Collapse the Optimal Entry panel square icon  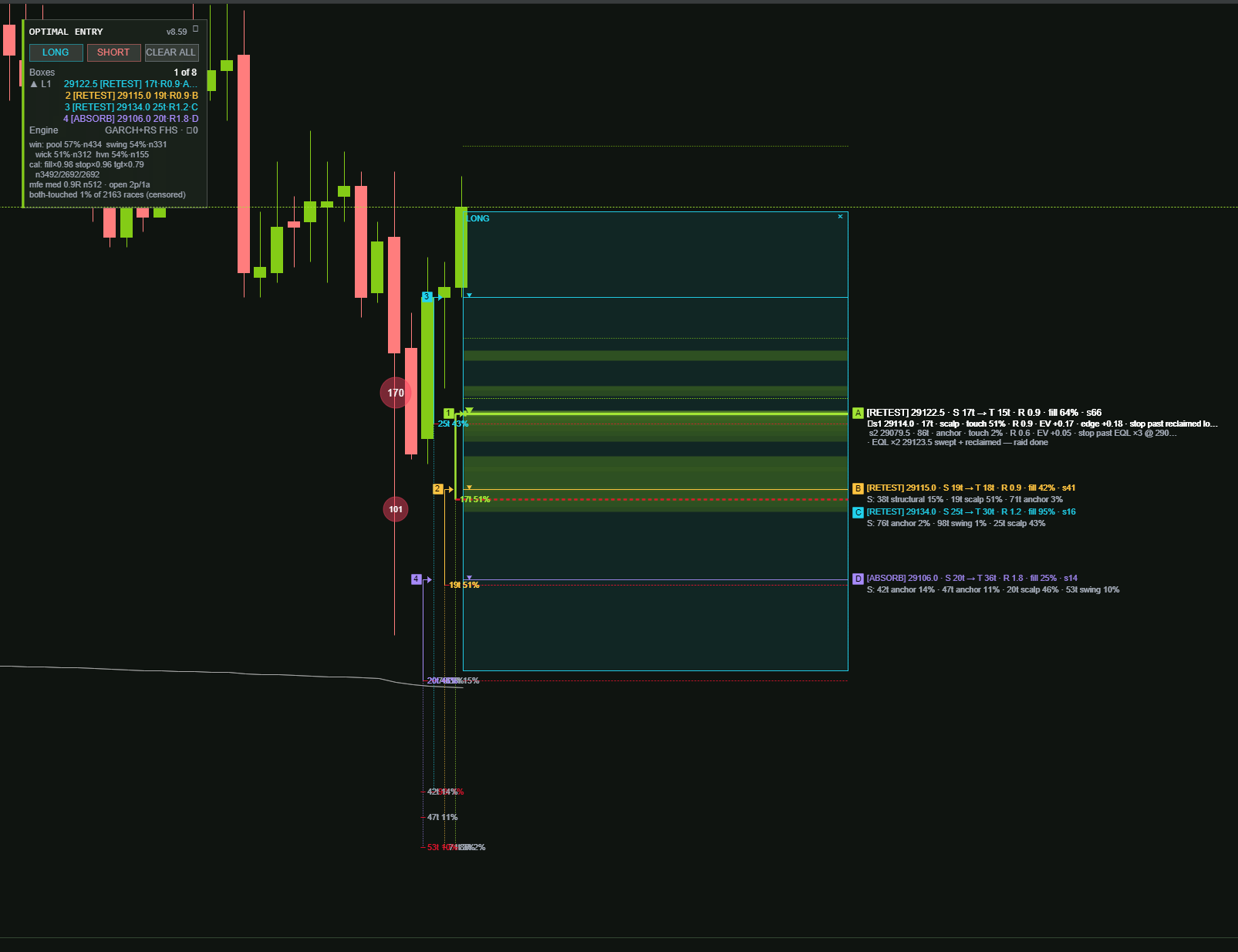point(195,29)
